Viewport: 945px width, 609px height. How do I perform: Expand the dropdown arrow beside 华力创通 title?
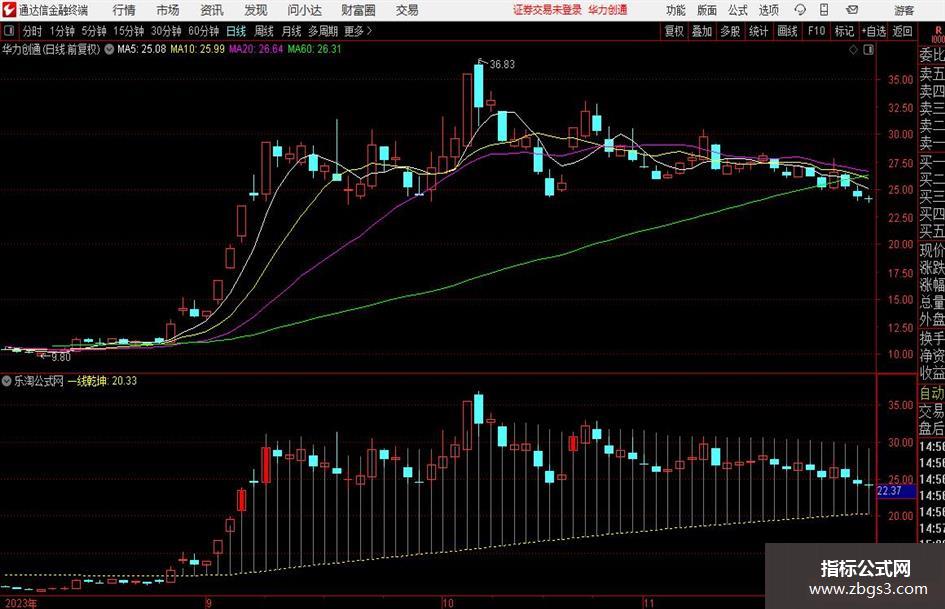tap(109, 49)
